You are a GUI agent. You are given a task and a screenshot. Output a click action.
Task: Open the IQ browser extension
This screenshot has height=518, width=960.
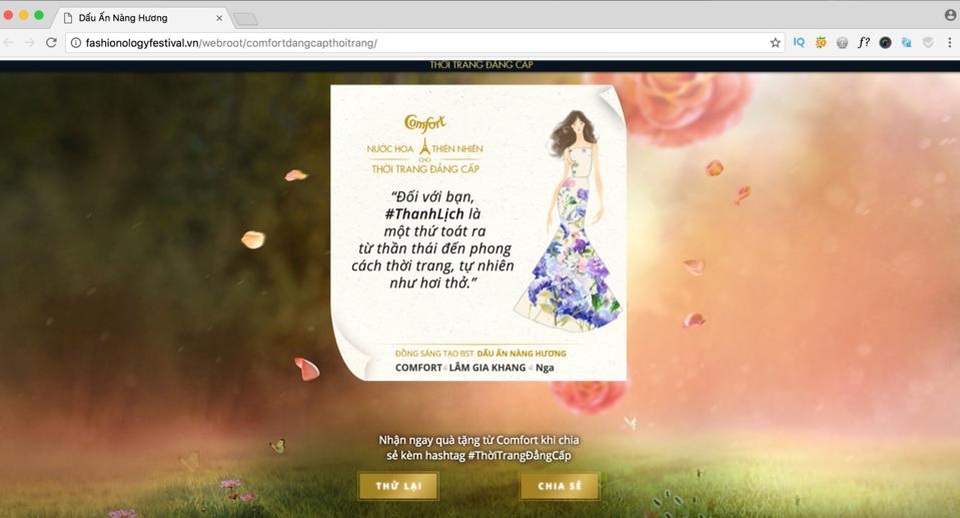pos(798,42)
